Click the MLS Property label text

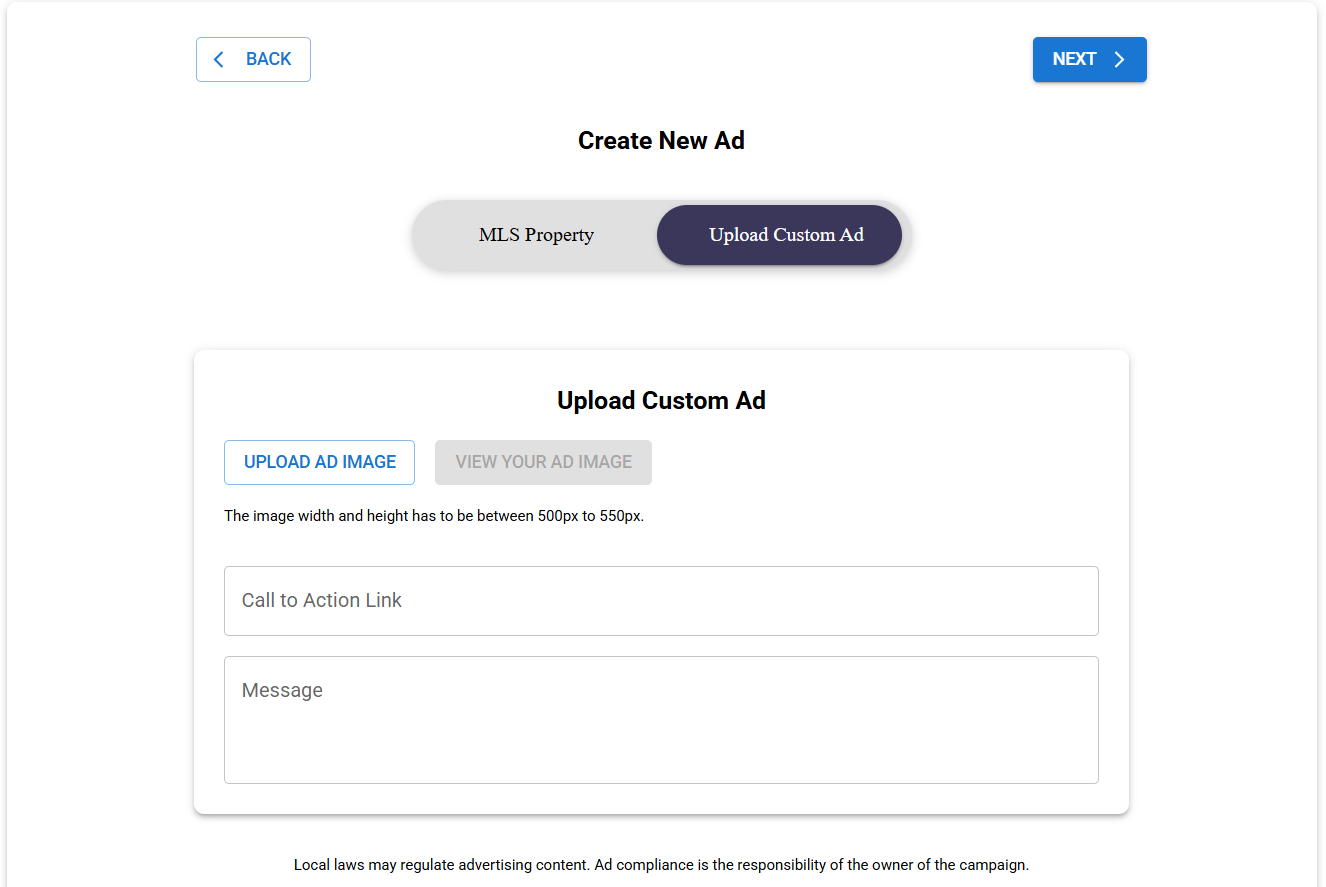coord(536,235)
